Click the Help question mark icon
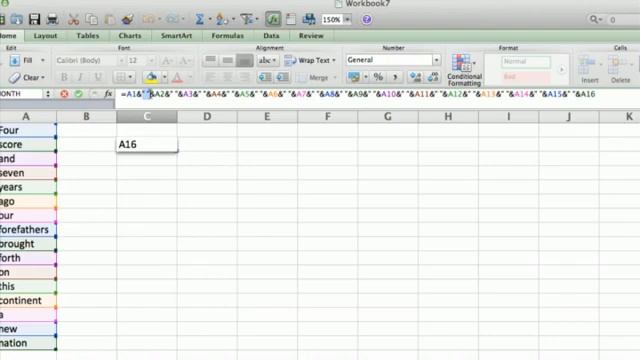The width and height of the screenshot is (640, 360). (367, 19)
